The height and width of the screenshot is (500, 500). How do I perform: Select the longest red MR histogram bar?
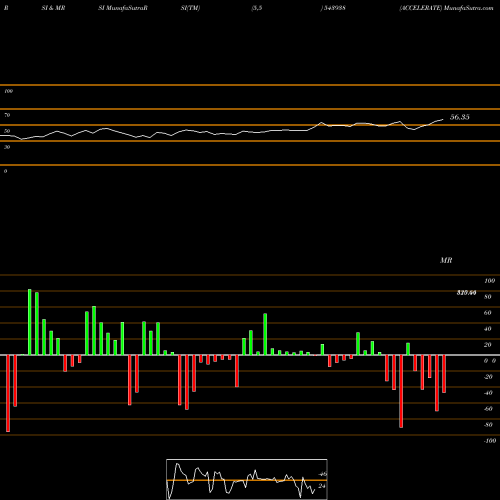[8, 393]
